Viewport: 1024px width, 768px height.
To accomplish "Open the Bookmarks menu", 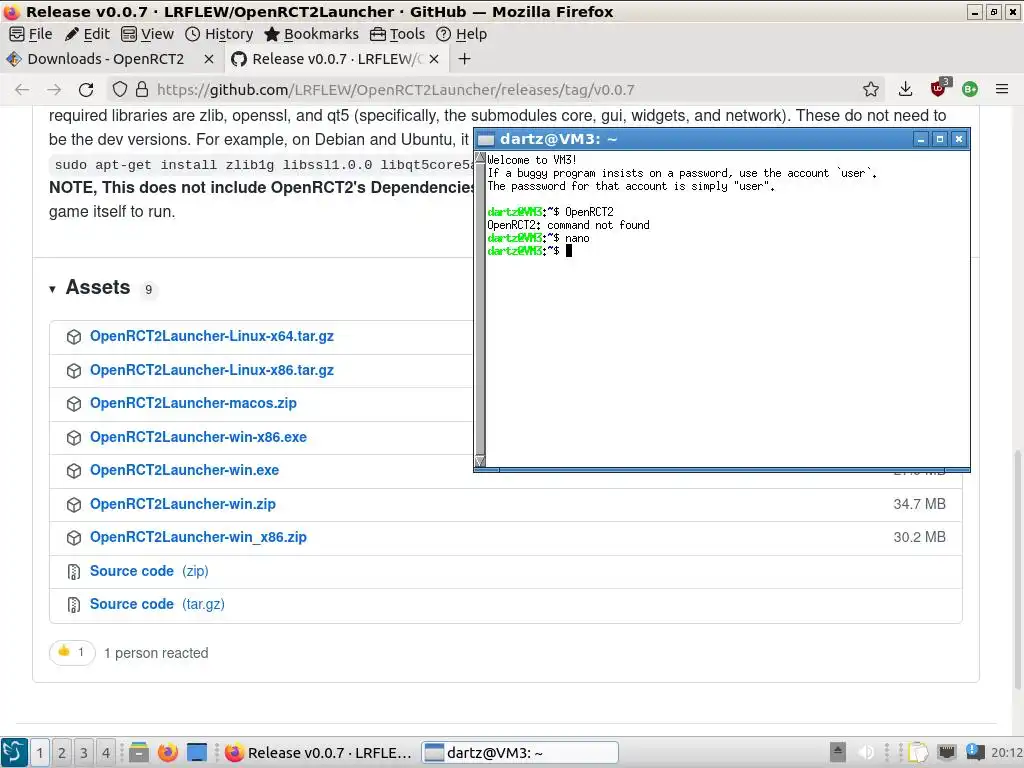I will tap(311, 34).
